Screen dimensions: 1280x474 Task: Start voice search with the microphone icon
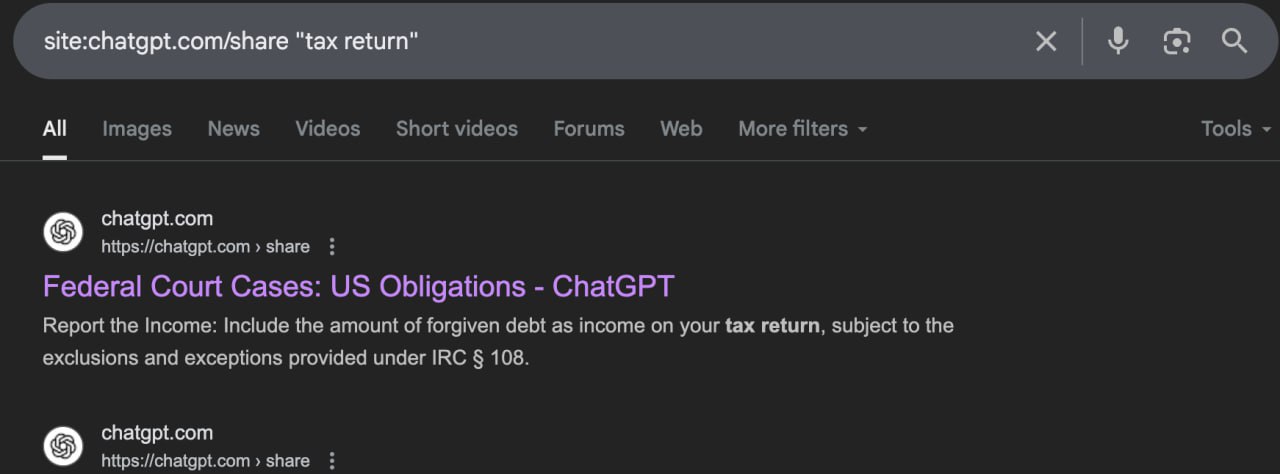coord(1118,41)
